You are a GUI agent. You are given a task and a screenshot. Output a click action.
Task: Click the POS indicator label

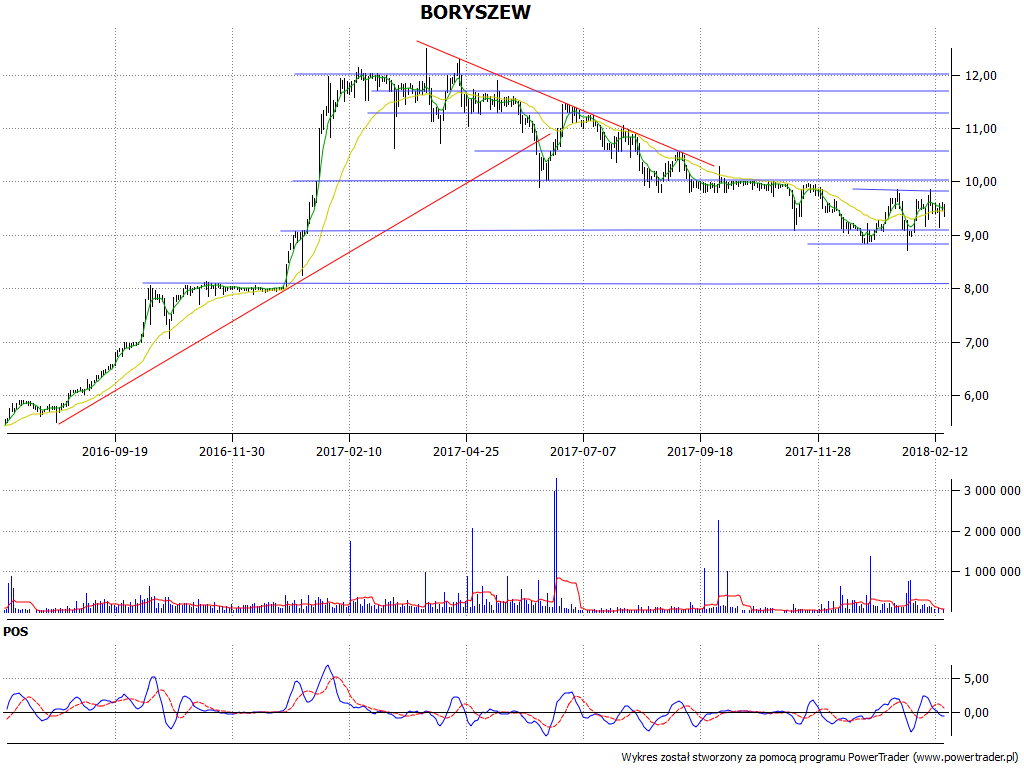point(16,632)
